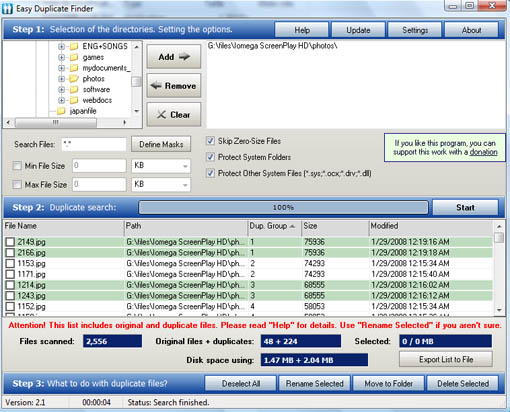The height and width of the screenshot is (412, 510).
Task: Expand the mydocuments tree node
Action: pos(61,68)
